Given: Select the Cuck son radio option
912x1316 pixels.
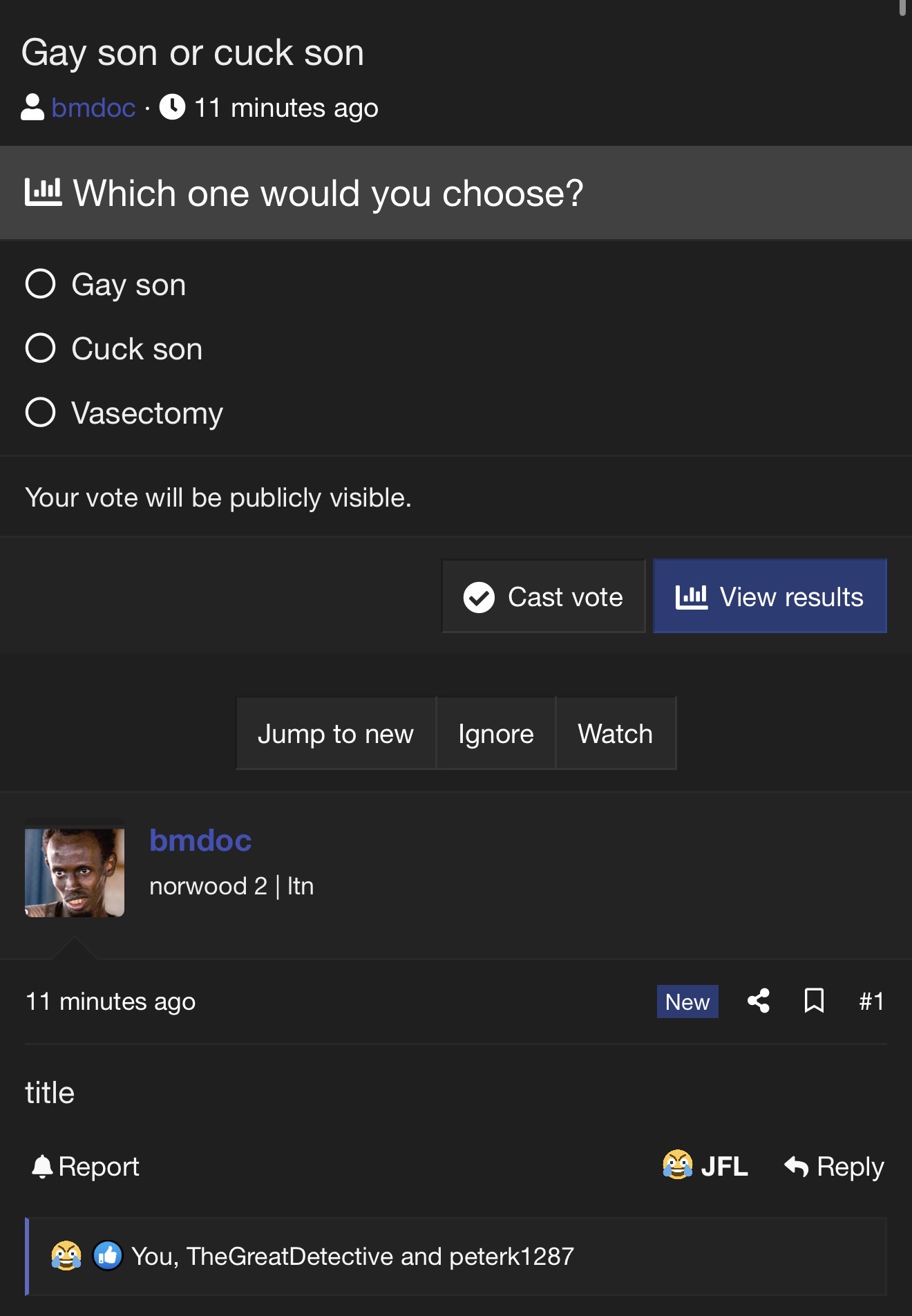Looking at the screenshot, I should [x=40, y=348].
